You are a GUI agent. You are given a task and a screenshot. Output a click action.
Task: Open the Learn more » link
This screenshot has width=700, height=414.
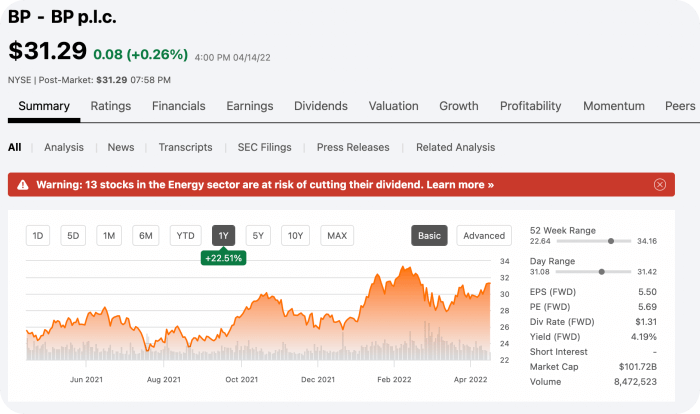(460, 185)
